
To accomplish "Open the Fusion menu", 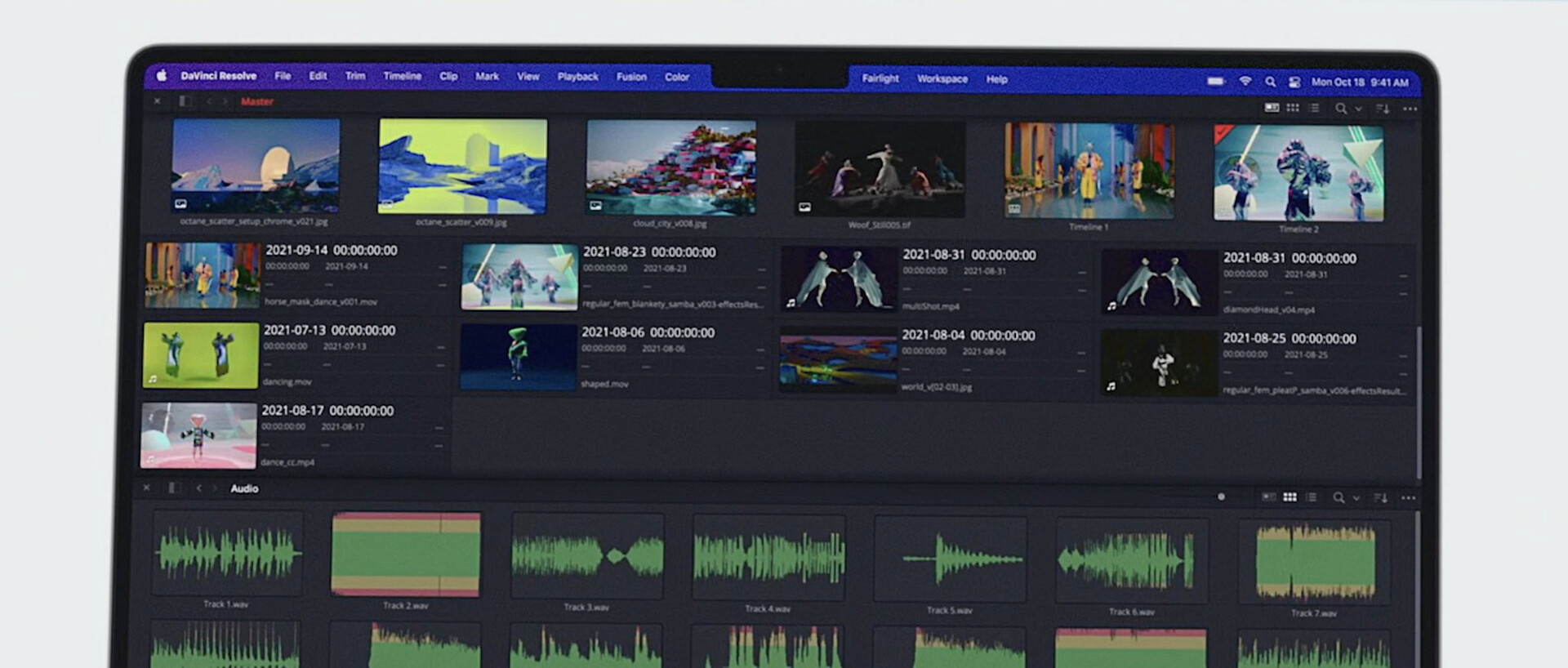I will click(631, 77).
